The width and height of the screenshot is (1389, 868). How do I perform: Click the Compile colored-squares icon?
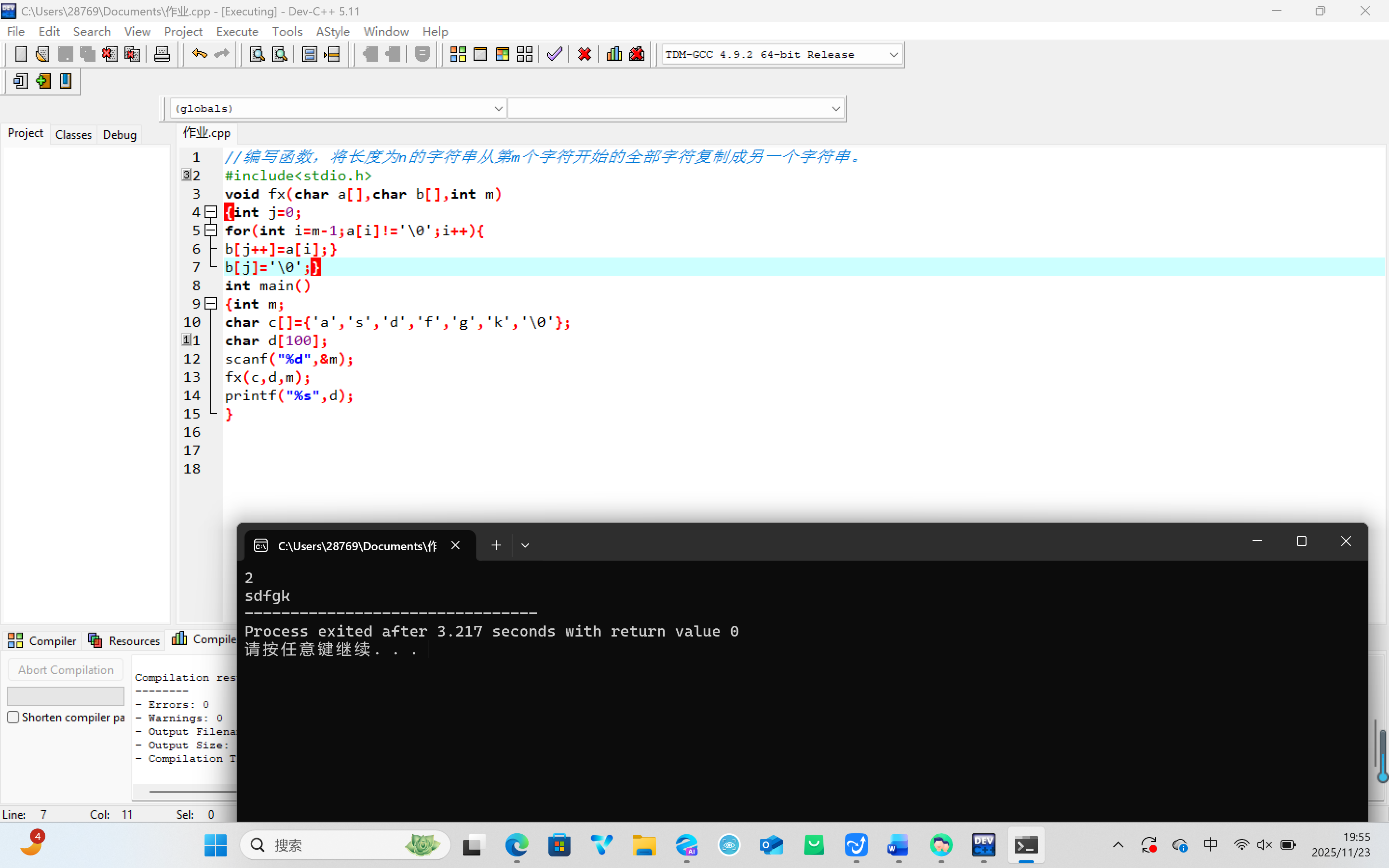[x=457, y=54]
